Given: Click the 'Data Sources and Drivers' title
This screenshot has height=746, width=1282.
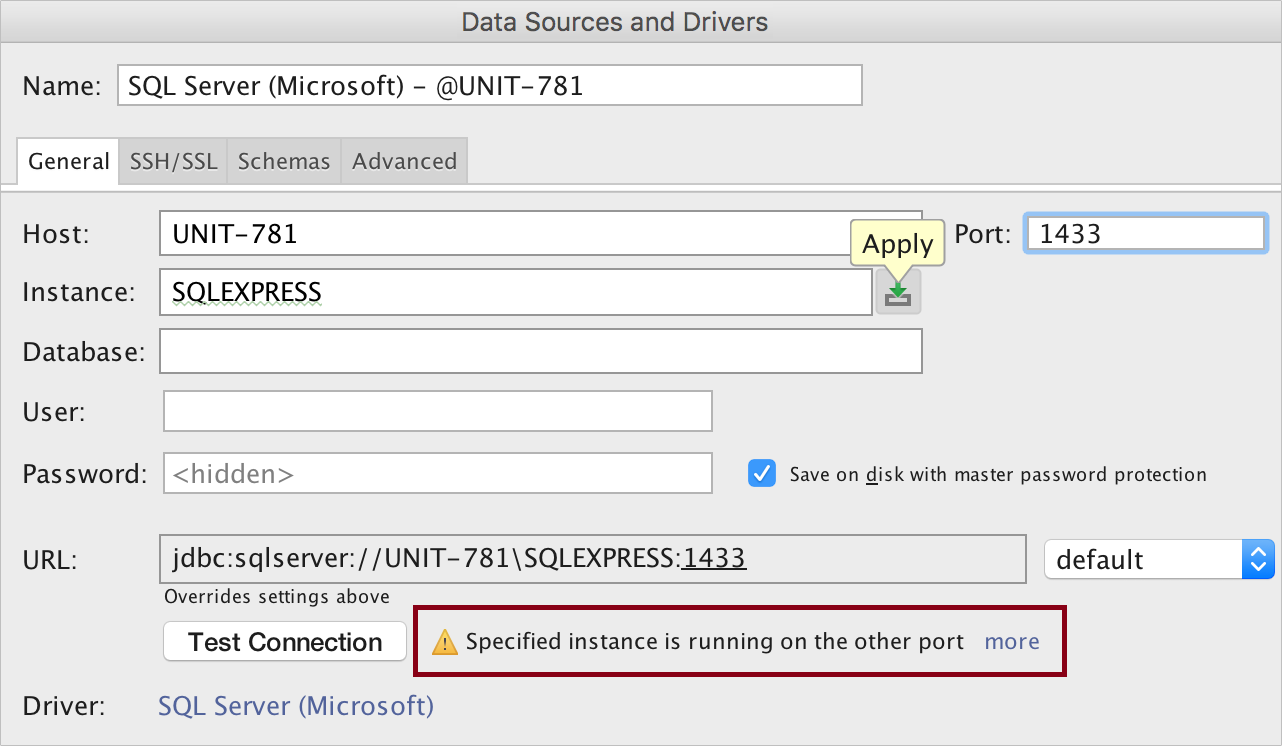Looking at the screenshot, I should tap(615, 21).
